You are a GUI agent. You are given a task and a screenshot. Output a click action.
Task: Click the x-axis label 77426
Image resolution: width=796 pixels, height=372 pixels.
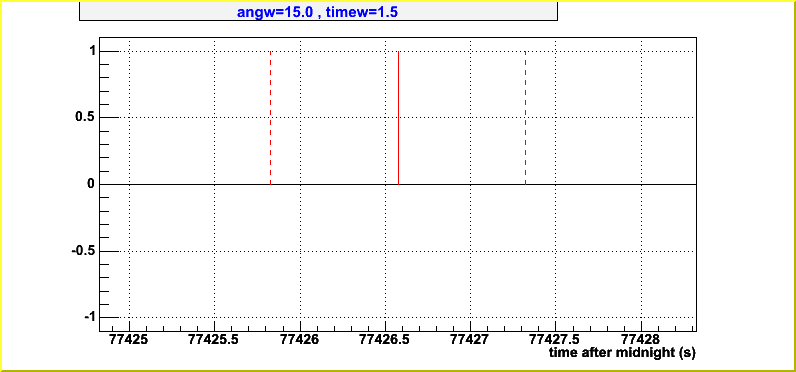pos(300,339)
